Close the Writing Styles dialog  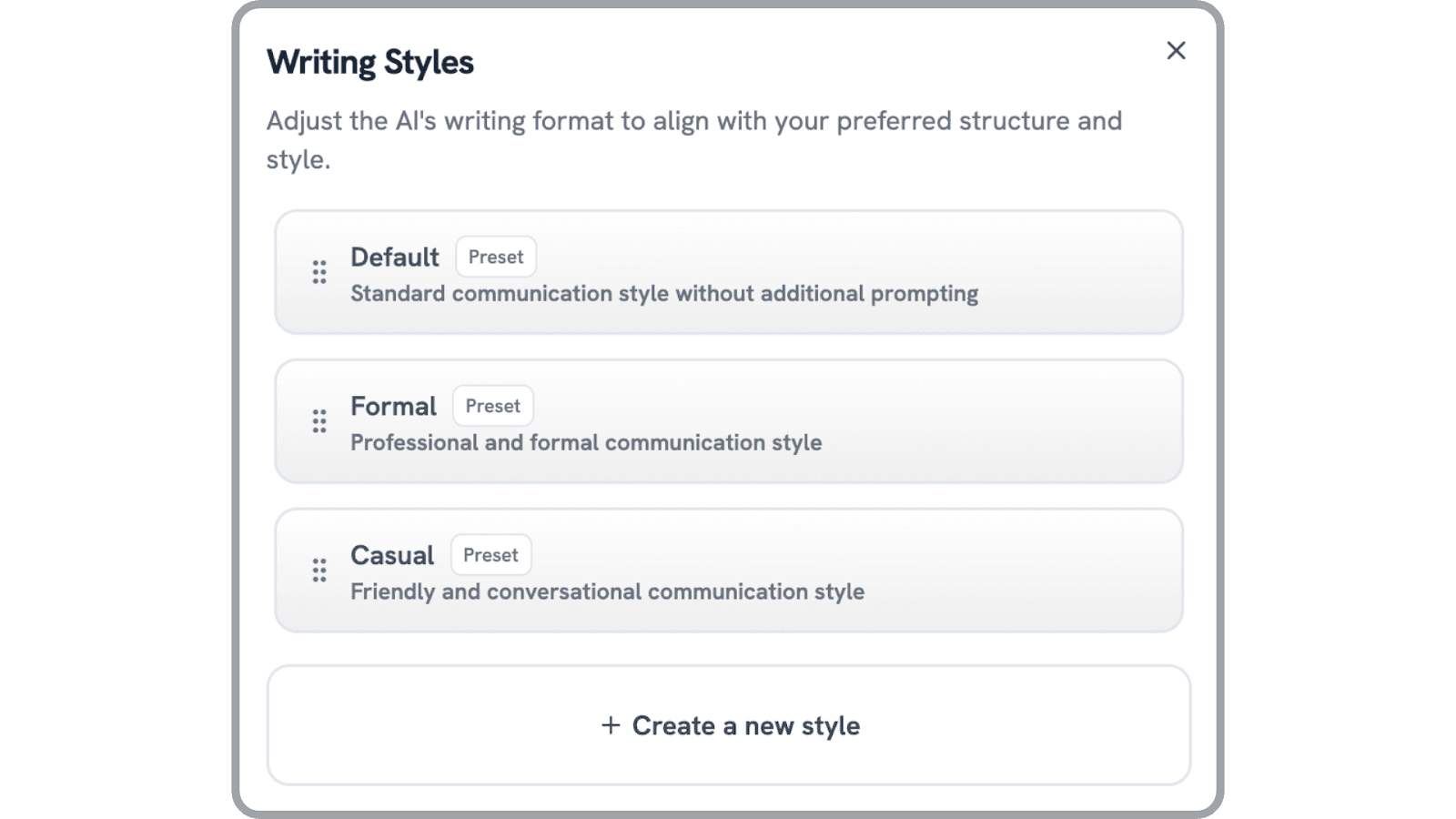click(x=1176, y=51)
